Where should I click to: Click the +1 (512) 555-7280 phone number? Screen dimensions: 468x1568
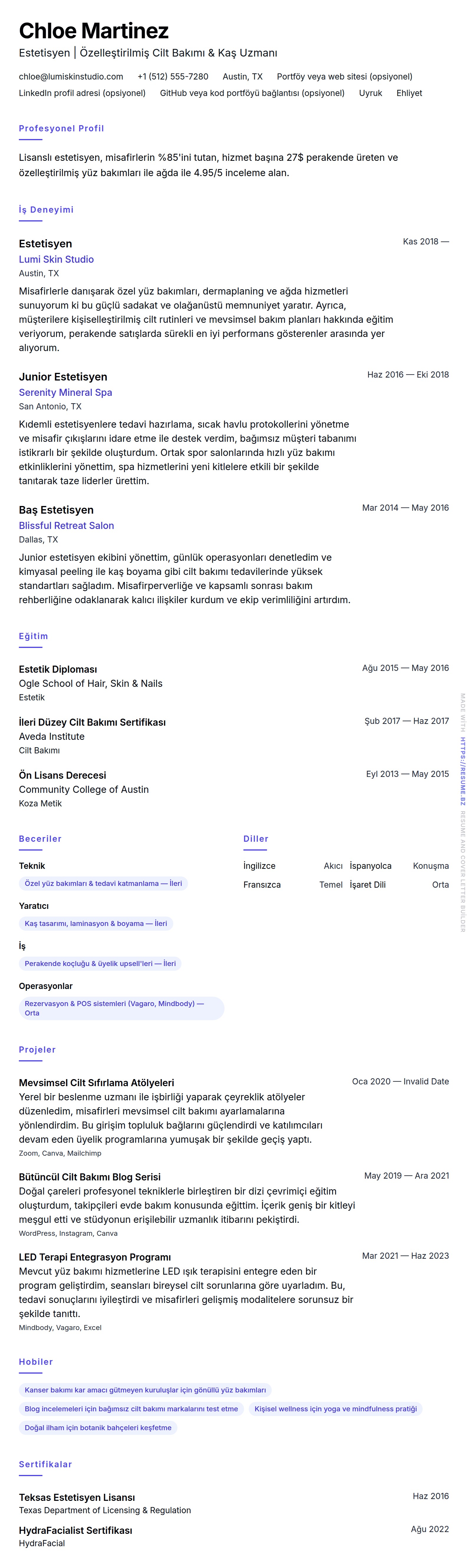point(172,77)
